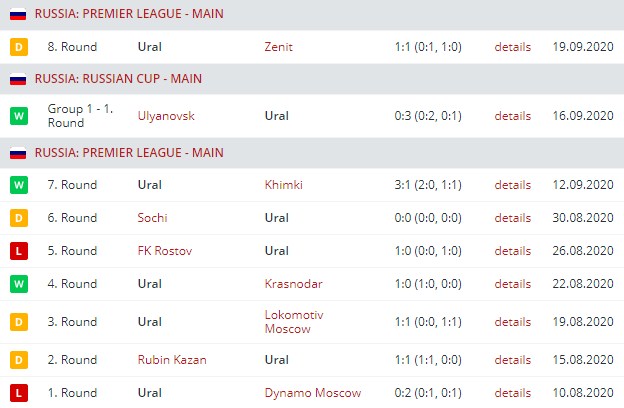Open details for Sochi vs Ural match
The width and height of the screenshot is (624, 408).
coord(512,218)
